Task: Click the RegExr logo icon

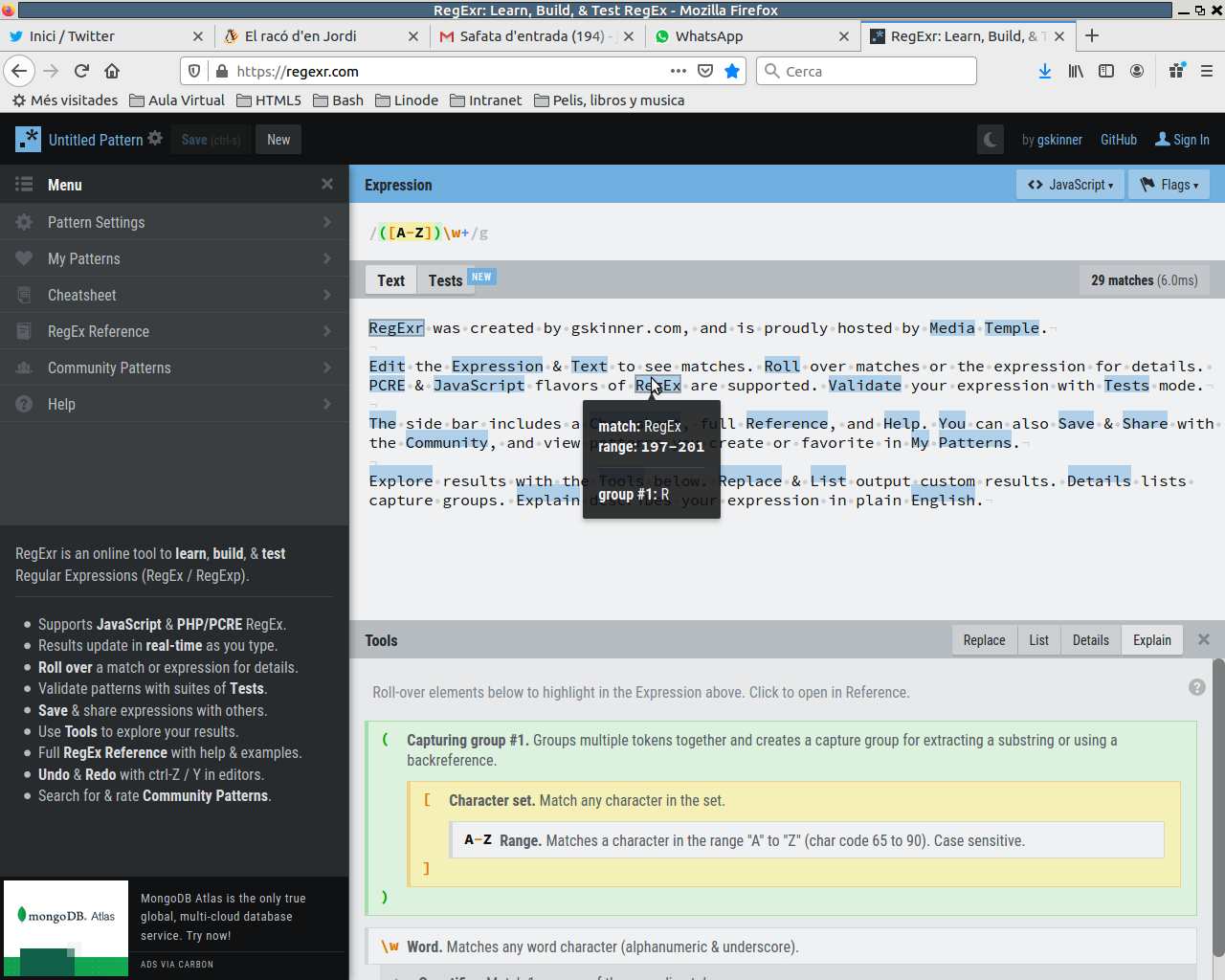Action: [x=28, y=139]
